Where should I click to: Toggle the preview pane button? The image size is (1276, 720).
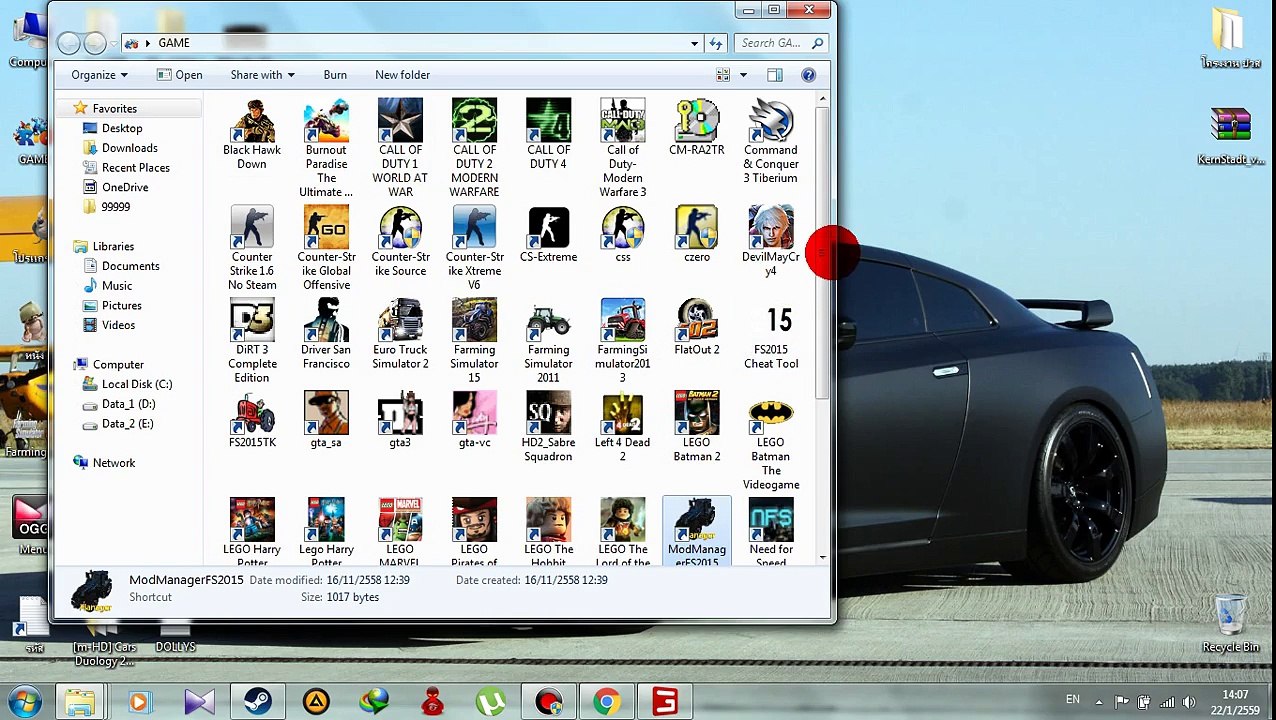(775, 75)
